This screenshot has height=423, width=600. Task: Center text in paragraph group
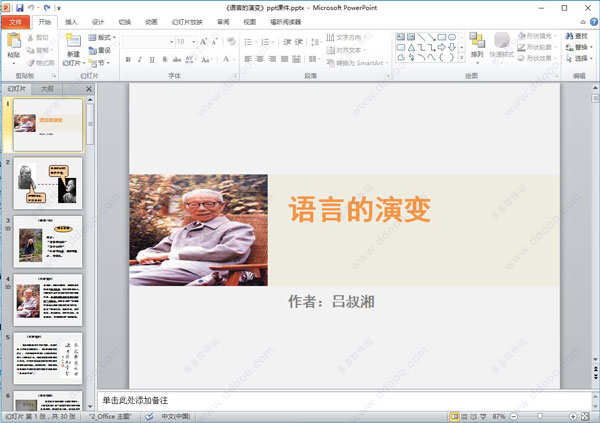pyautogui.click(x=260, y=59)
